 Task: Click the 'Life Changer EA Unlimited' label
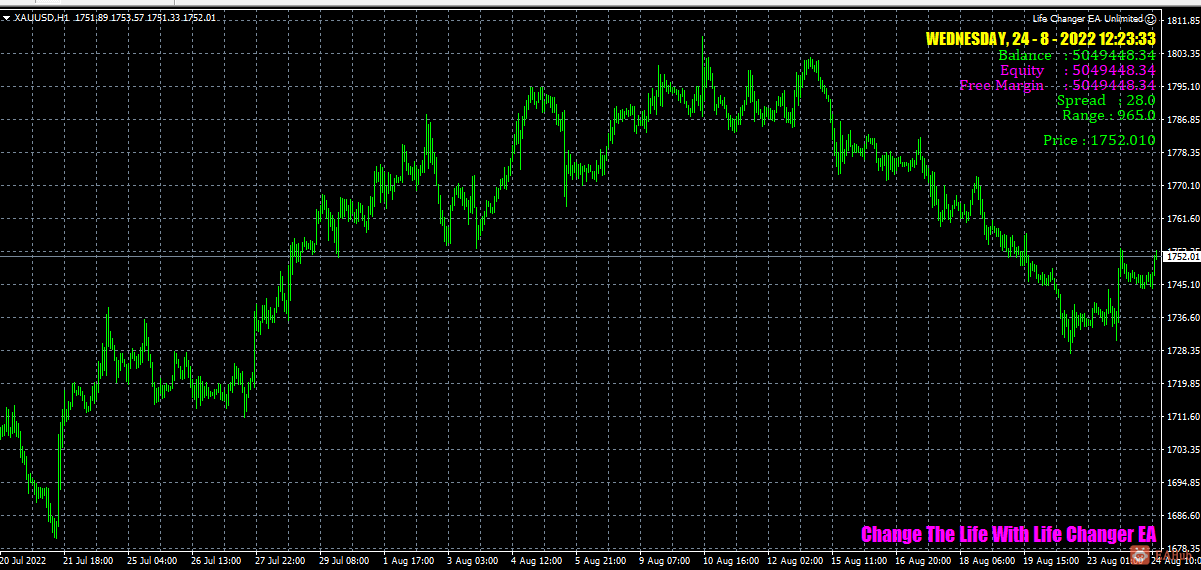tap(1088, 18)
